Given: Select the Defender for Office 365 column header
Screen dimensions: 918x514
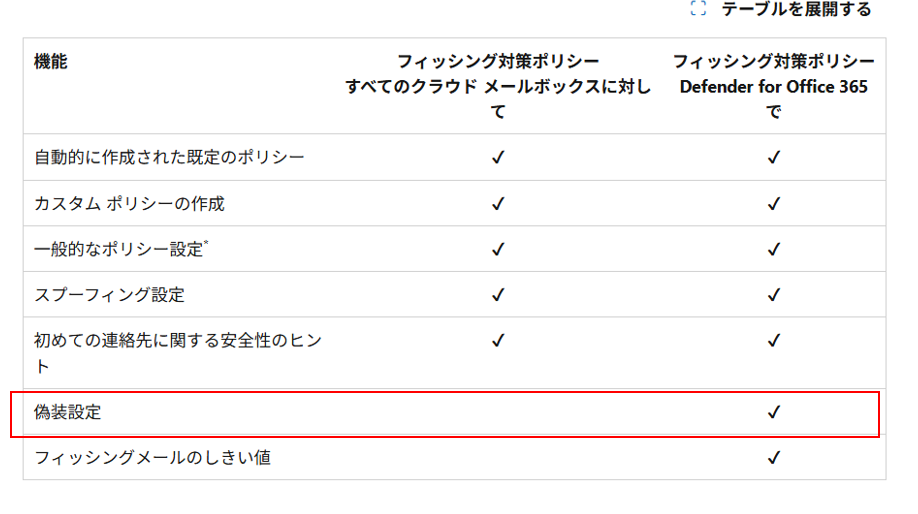Looking at the screenshot, I should coord(773,86).
